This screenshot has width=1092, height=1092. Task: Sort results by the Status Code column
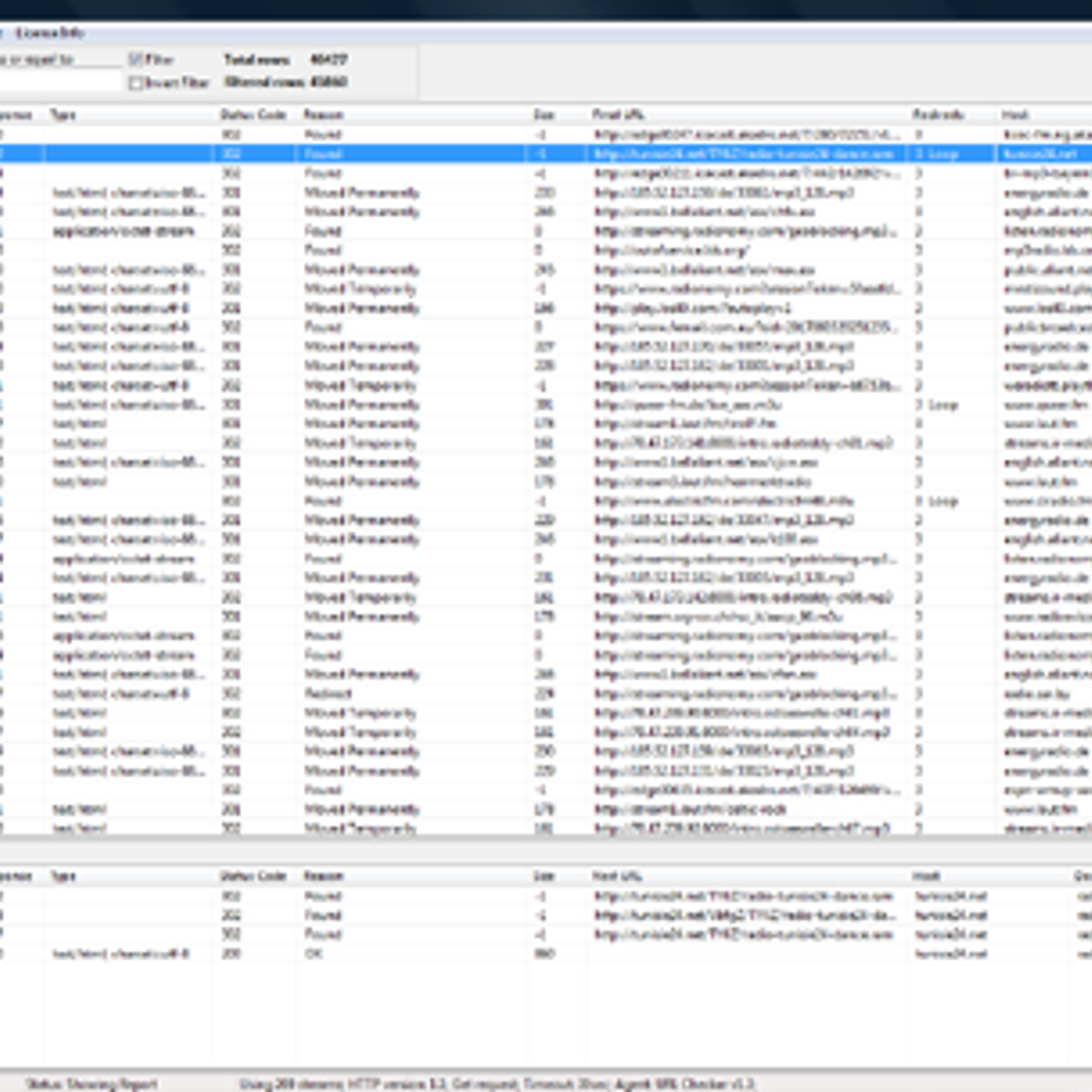pos(252,115)
